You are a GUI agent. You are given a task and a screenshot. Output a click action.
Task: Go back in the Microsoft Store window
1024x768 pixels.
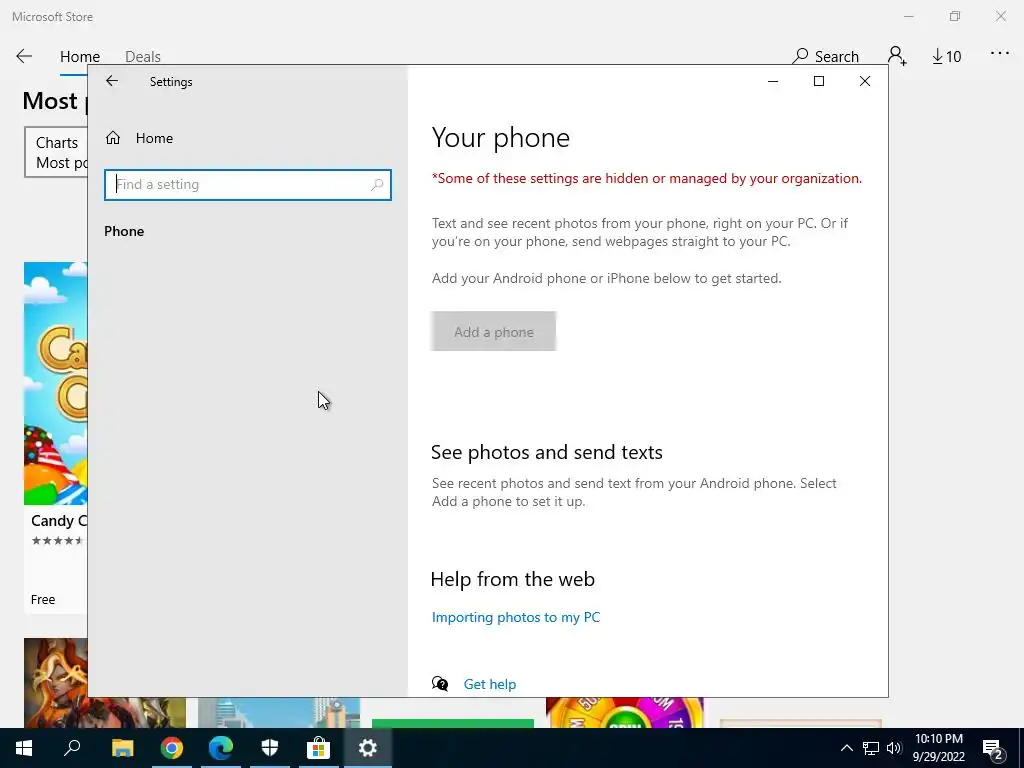click(24, 56)
